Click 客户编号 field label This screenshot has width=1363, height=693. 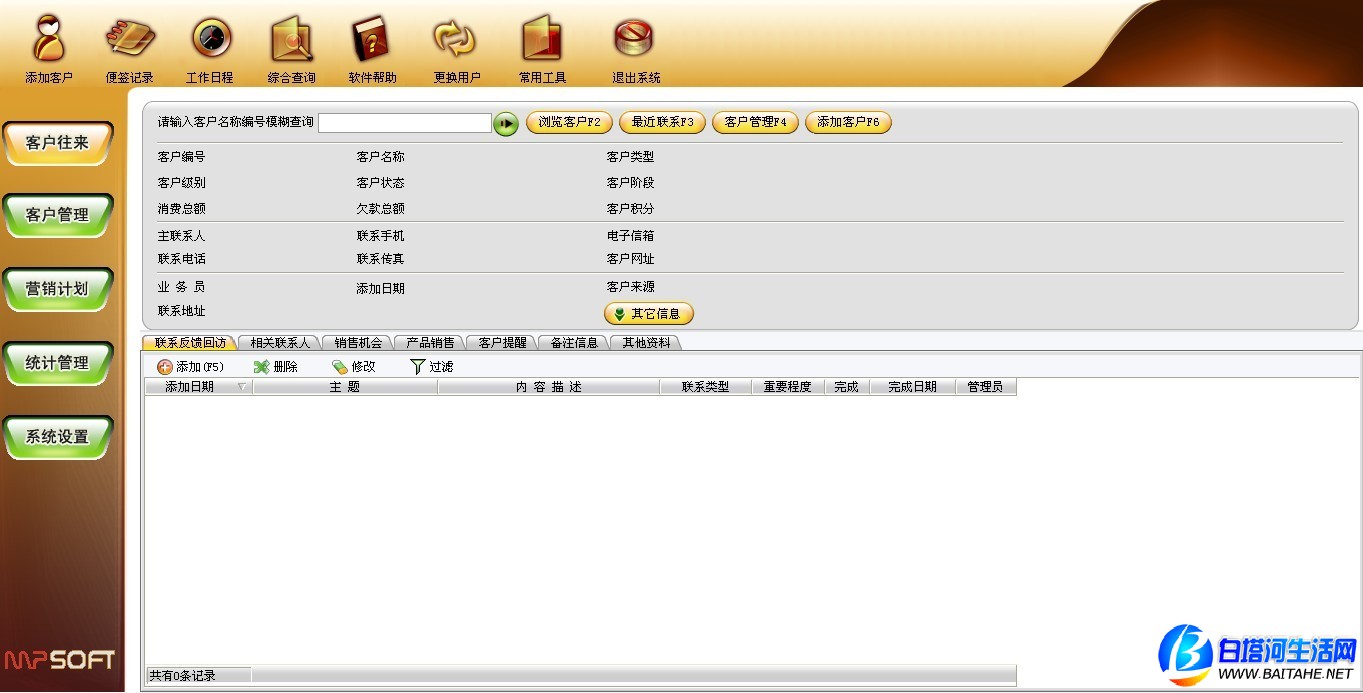(181, 157)
